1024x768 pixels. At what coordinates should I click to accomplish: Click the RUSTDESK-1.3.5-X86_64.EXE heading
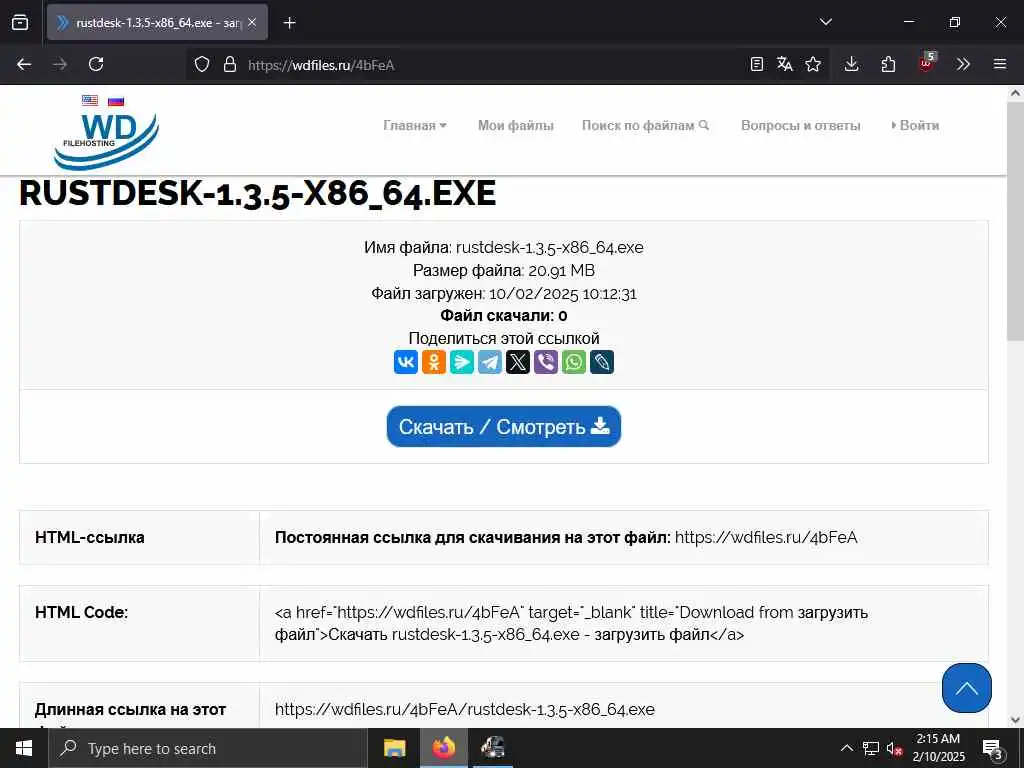[257, 194]
